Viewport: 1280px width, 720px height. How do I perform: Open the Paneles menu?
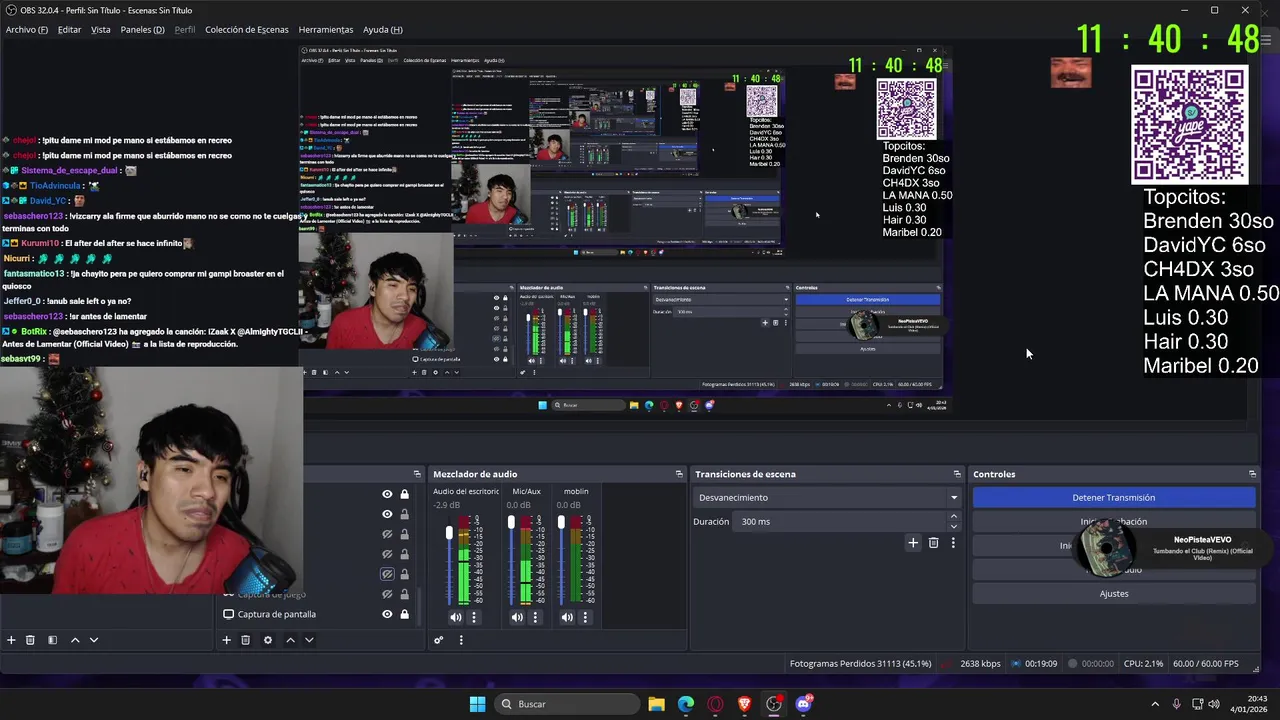(142, 30)
